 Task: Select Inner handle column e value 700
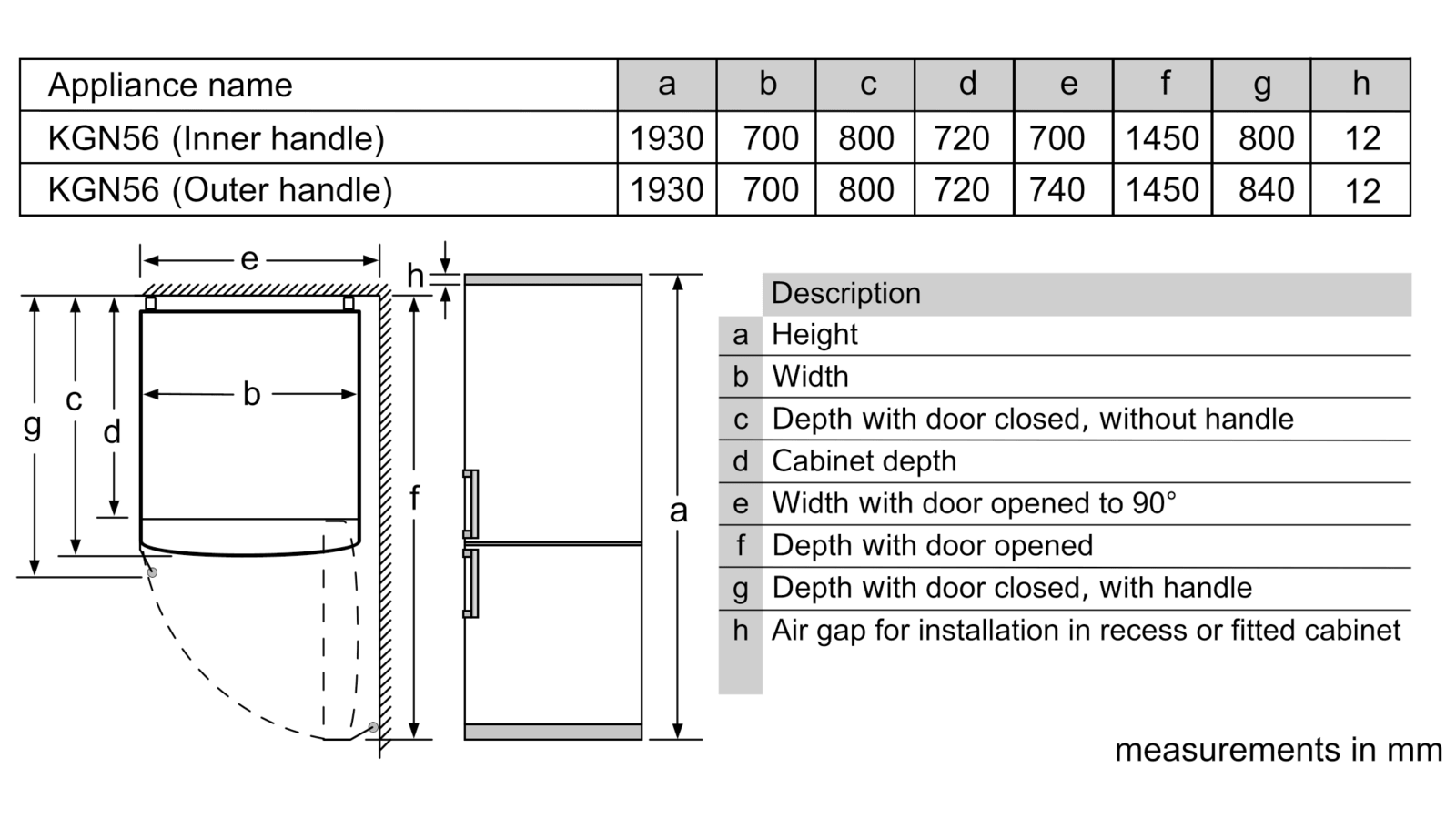pyautogui.click(x=1057, y=138)
